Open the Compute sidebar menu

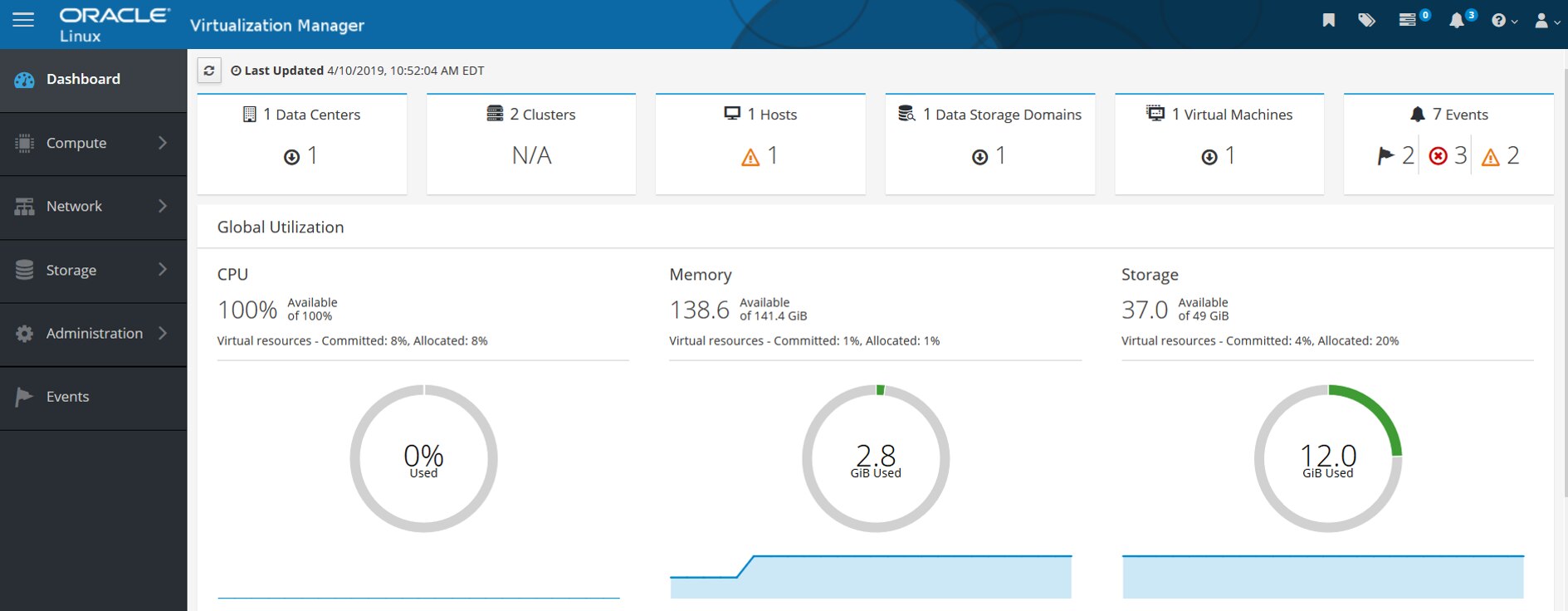point(93,144)
